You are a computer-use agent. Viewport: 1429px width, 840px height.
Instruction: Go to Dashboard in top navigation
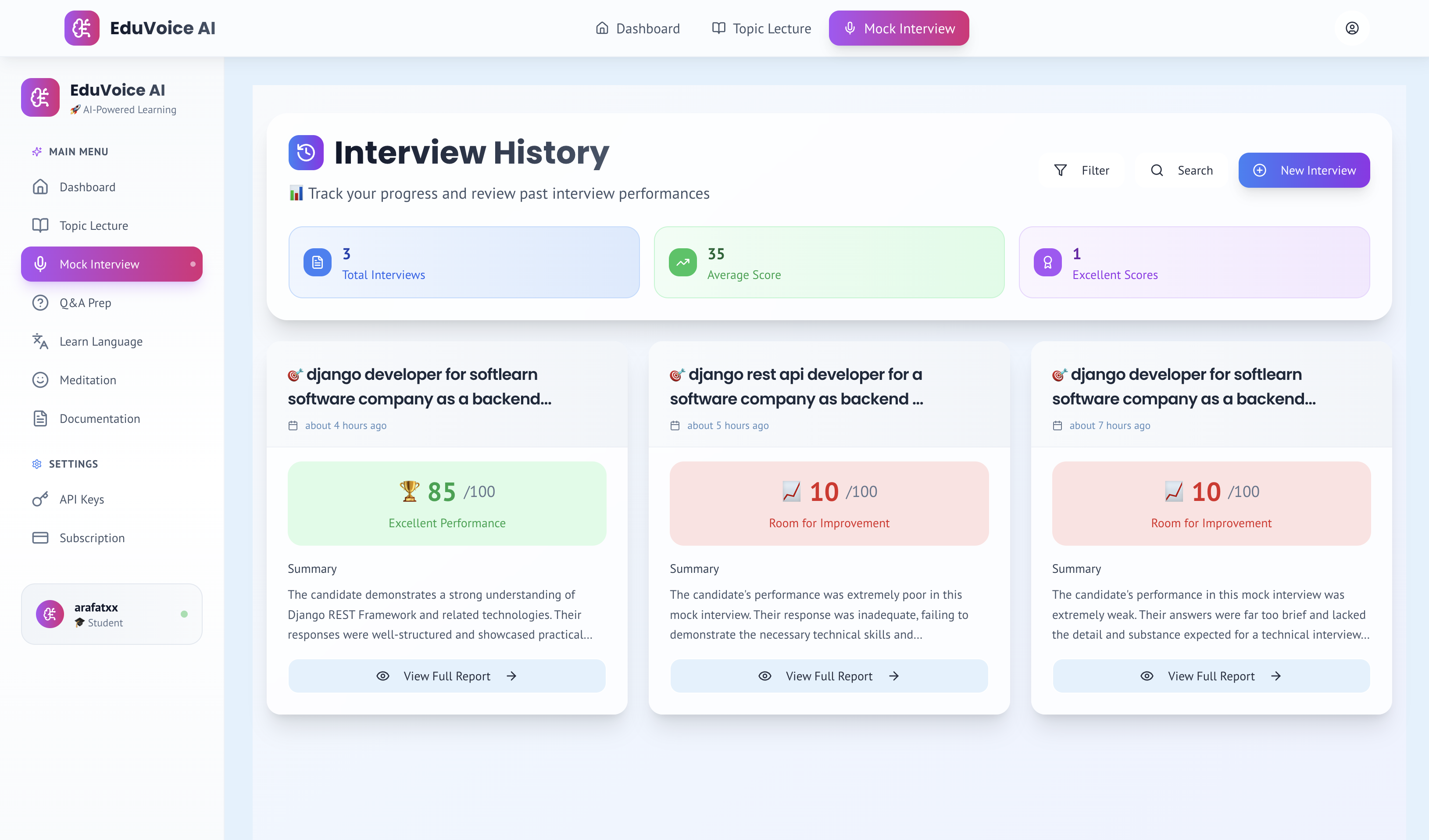[637, 29]
